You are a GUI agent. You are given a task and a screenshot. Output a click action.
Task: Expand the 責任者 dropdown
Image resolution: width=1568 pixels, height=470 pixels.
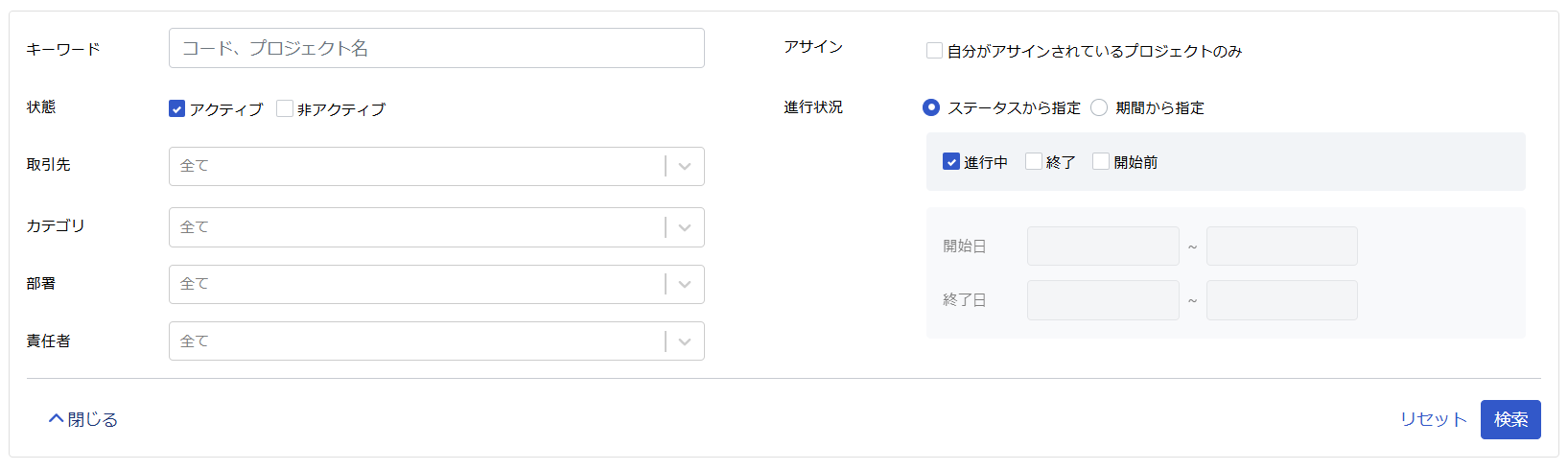pos(436,341)
